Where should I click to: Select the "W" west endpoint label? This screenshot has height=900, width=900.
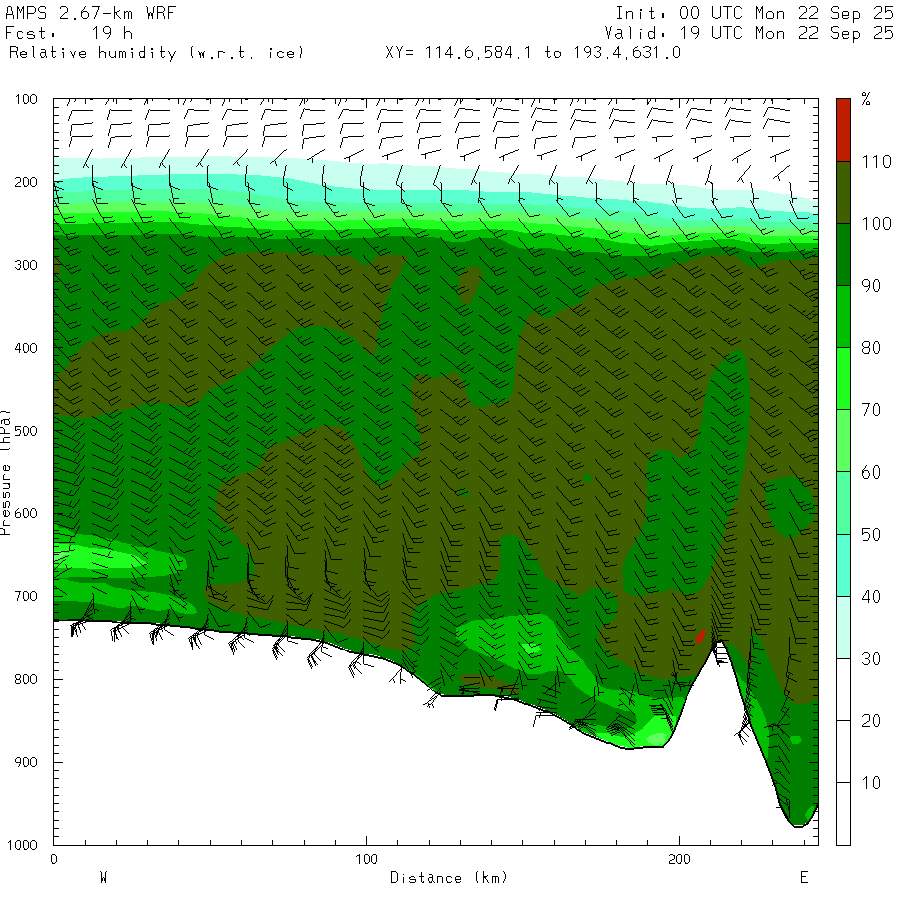click(103, 878)
